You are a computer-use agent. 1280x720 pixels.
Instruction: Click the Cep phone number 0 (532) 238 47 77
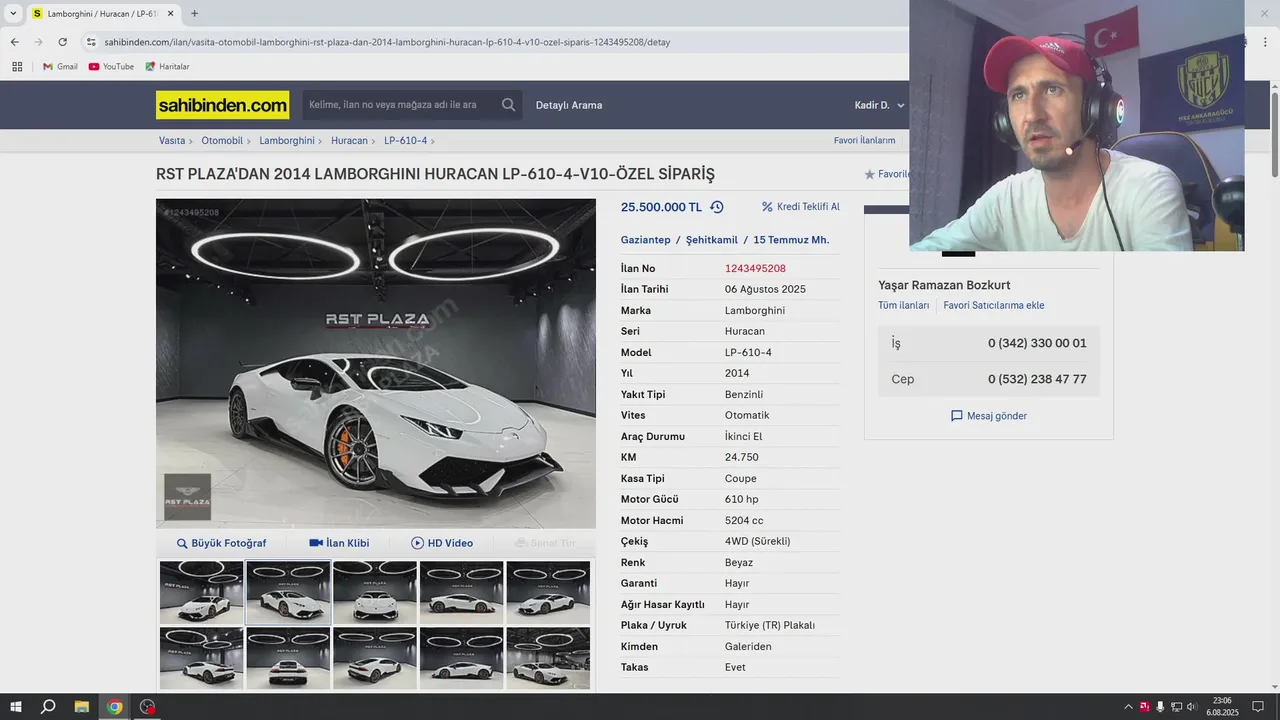pos(1037,379)
